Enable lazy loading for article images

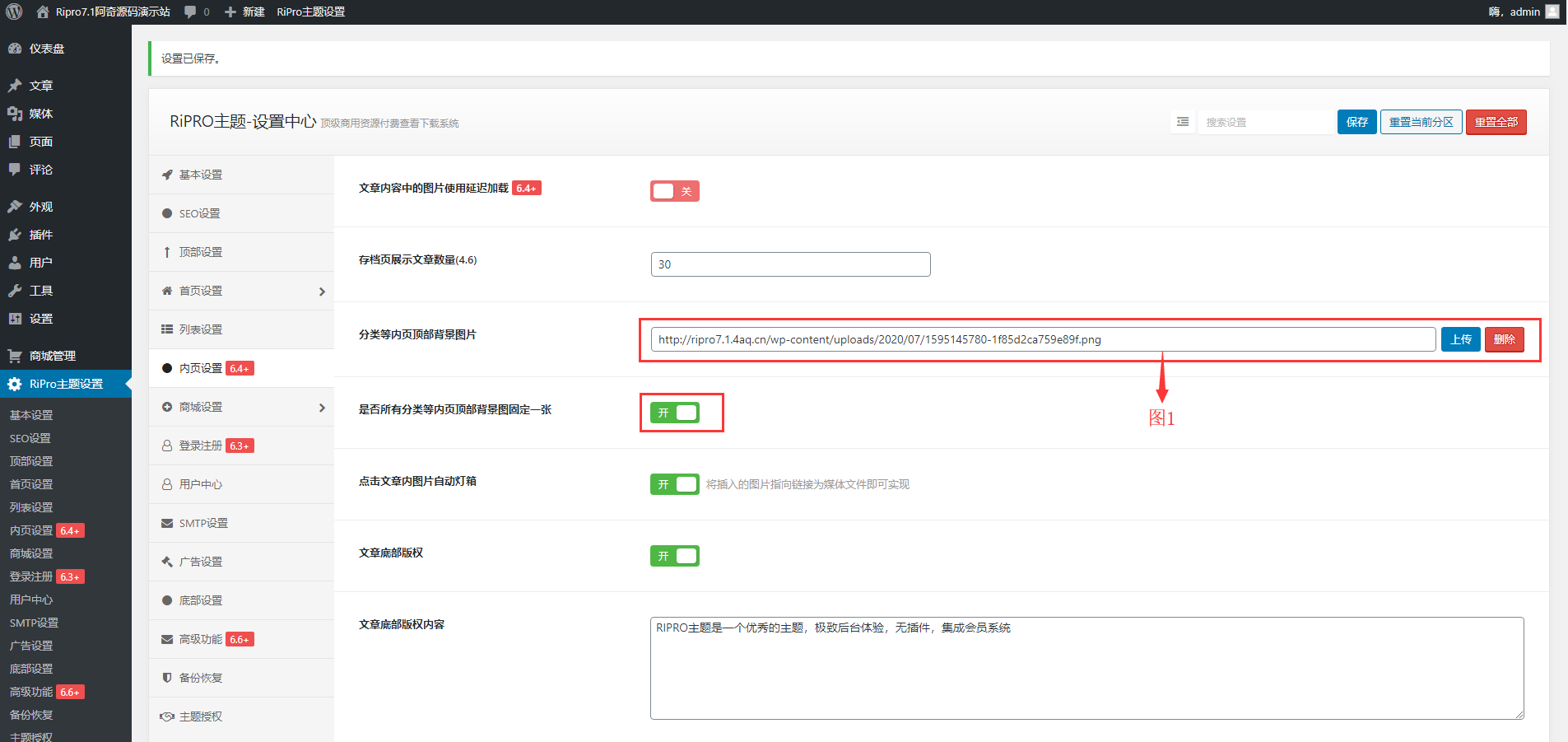point(675,191)
